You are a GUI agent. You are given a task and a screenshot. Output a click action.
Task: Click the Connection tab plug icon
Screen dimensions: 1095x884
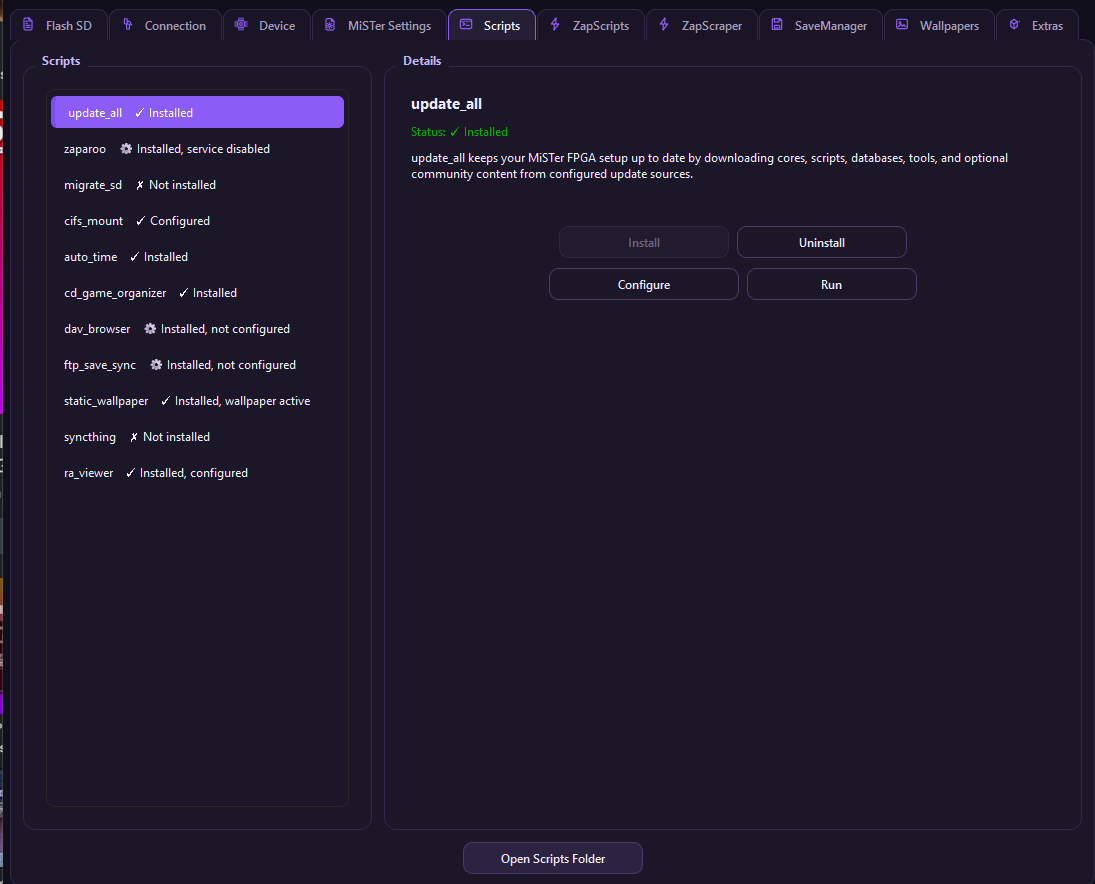click(x=127, y=24)
